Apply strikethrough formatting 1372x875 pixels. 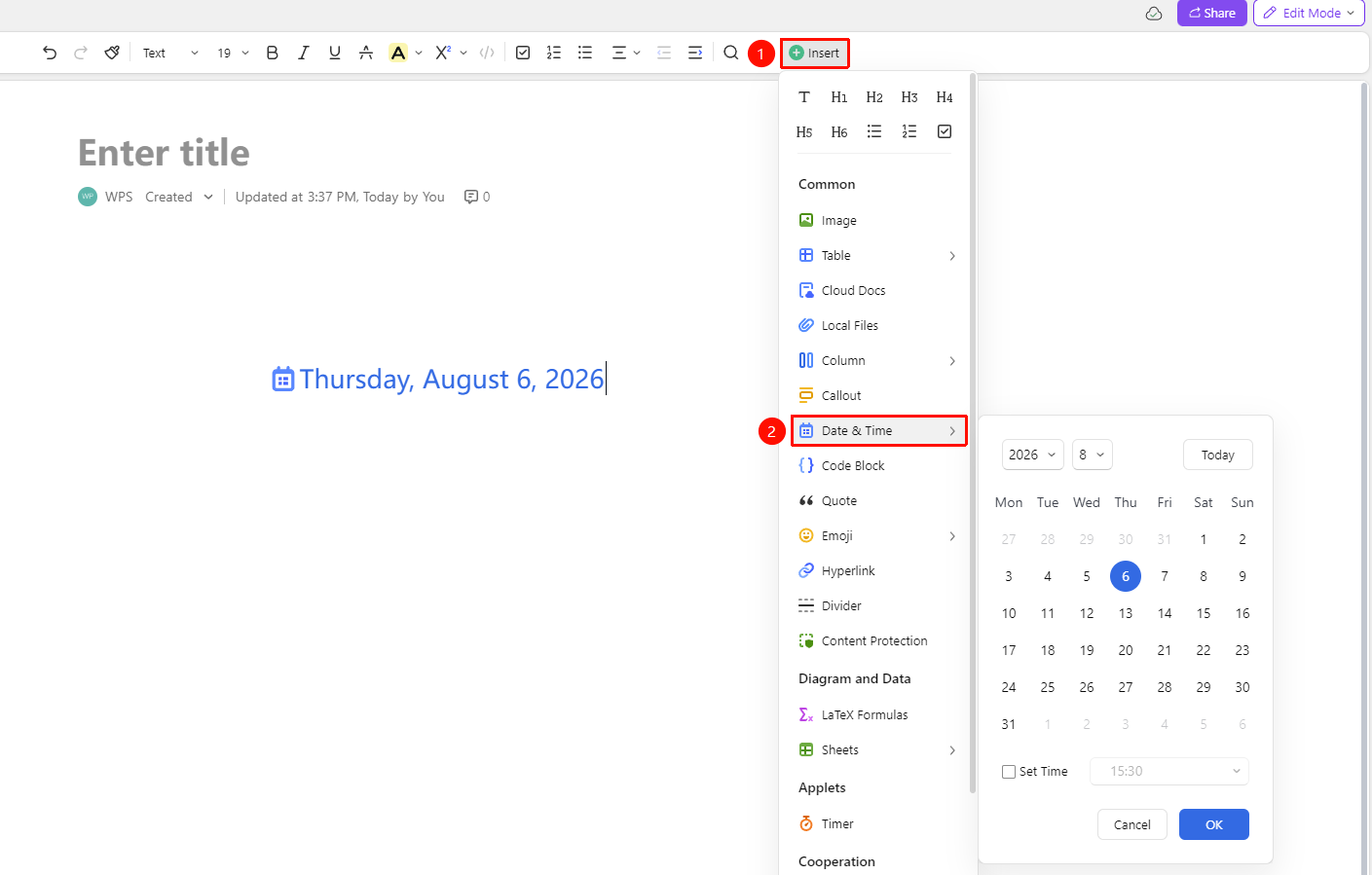point(366,53)
